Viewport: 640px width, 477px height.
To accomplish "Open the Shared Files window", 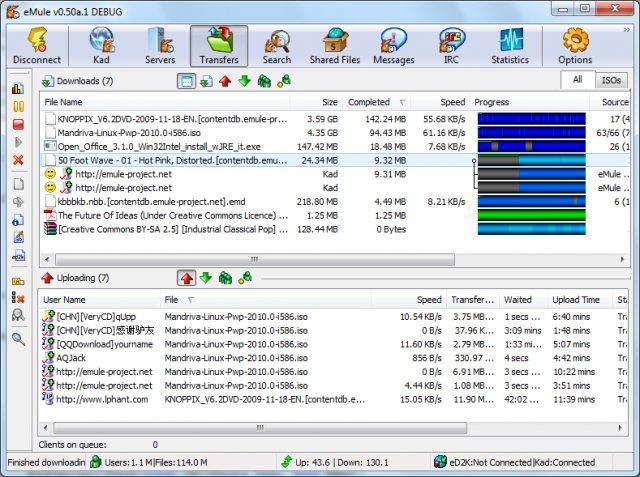I will (335, 46).
